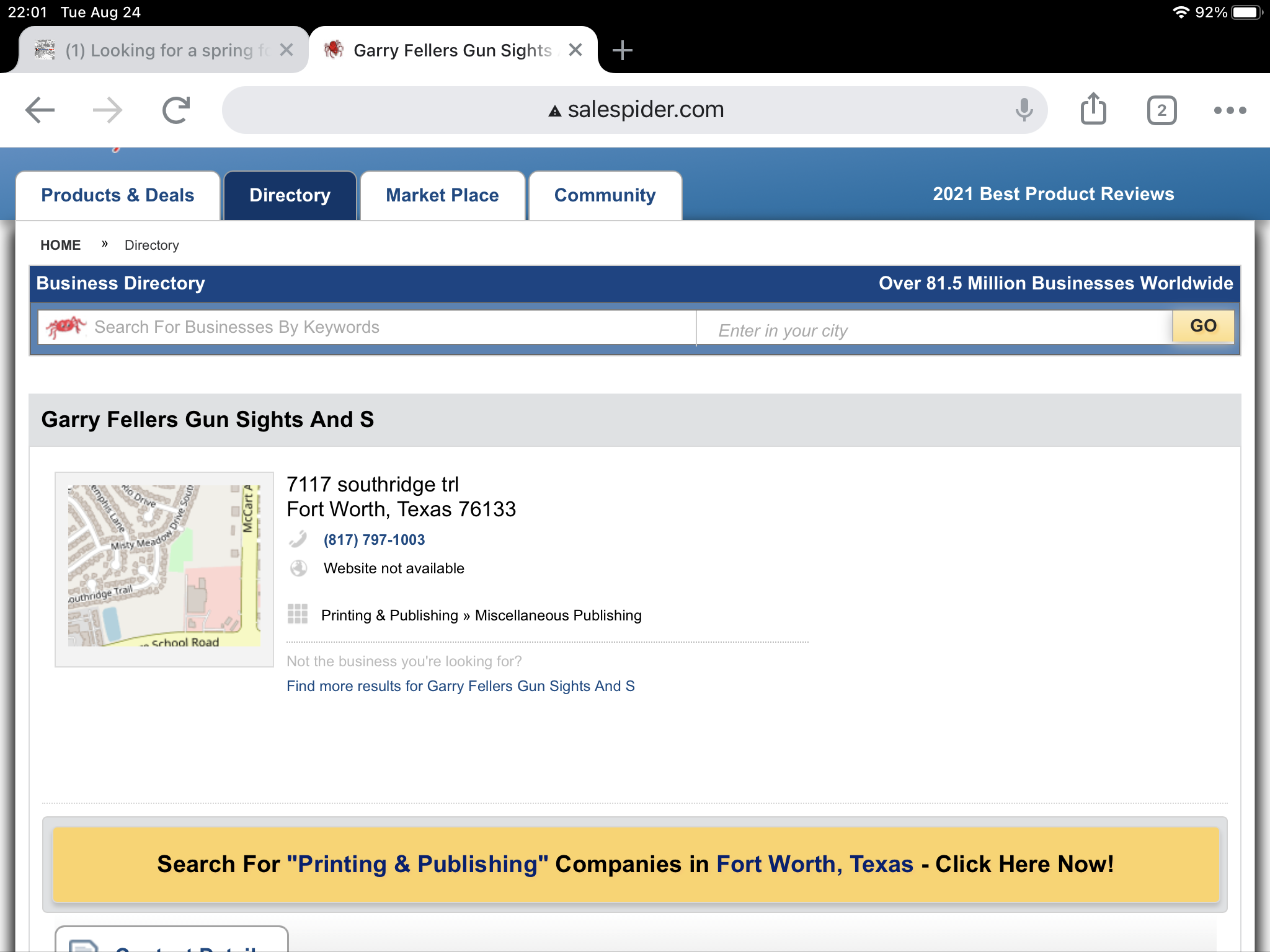Click 'Website not available' text
1270x952 pixels.
(x=394, y=568)
